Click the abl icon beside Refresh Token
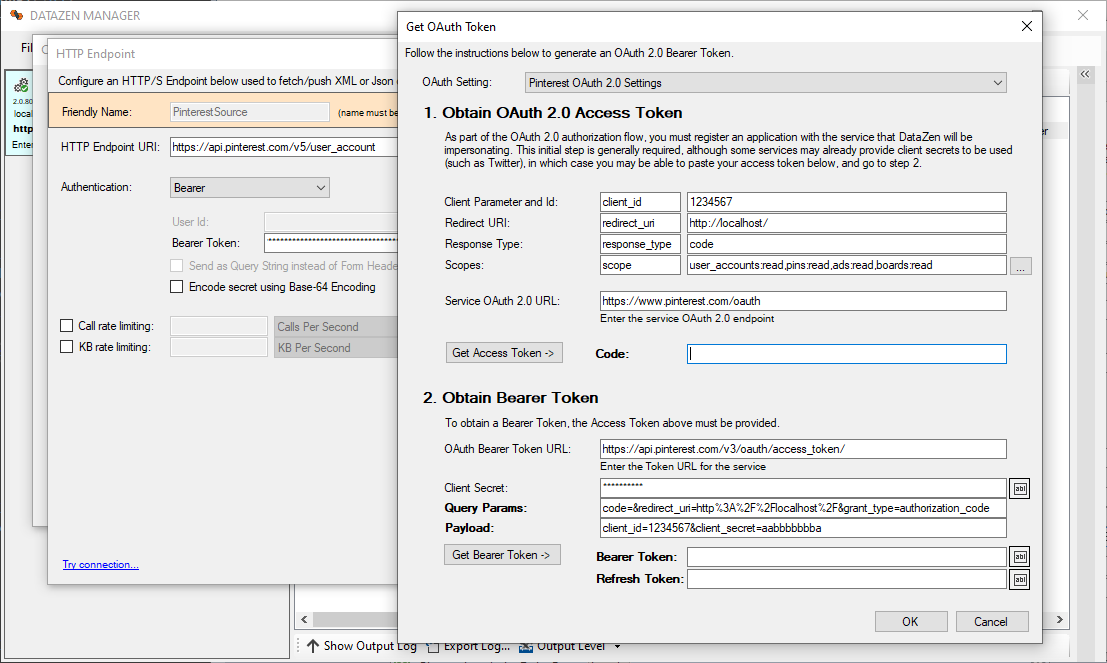This screenshot has height=663, width=1107. (x=1019, y=580)
